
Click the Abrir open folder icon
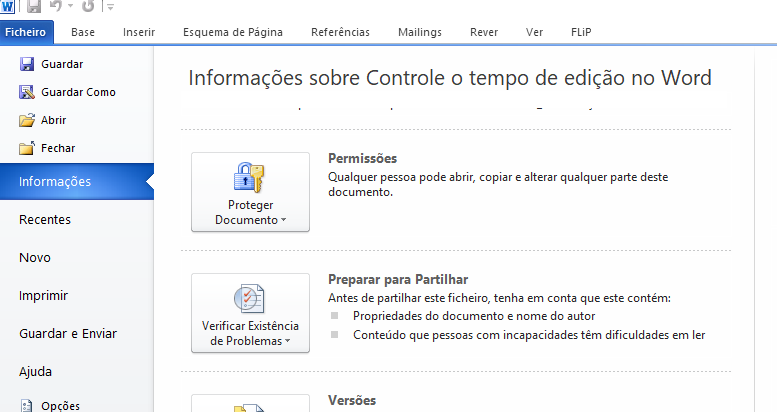[27, 120]
